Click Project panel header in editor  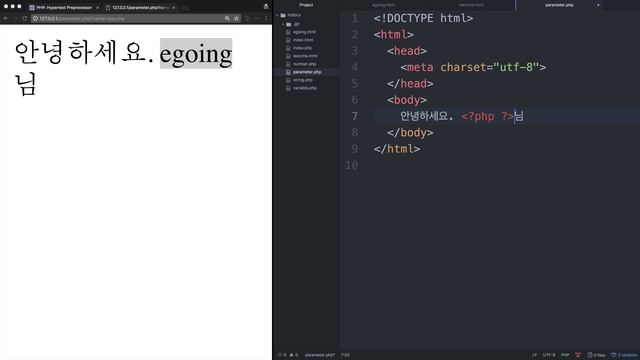306,5
